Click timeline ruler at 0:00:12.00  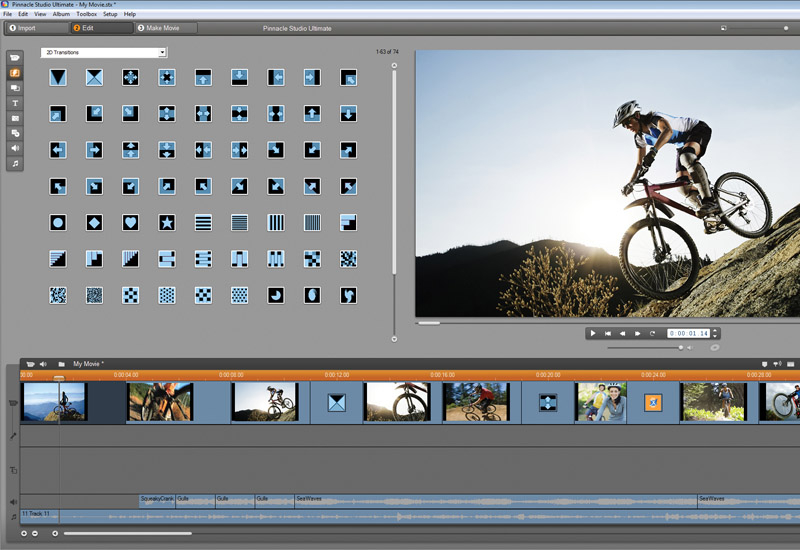(337, 375)
